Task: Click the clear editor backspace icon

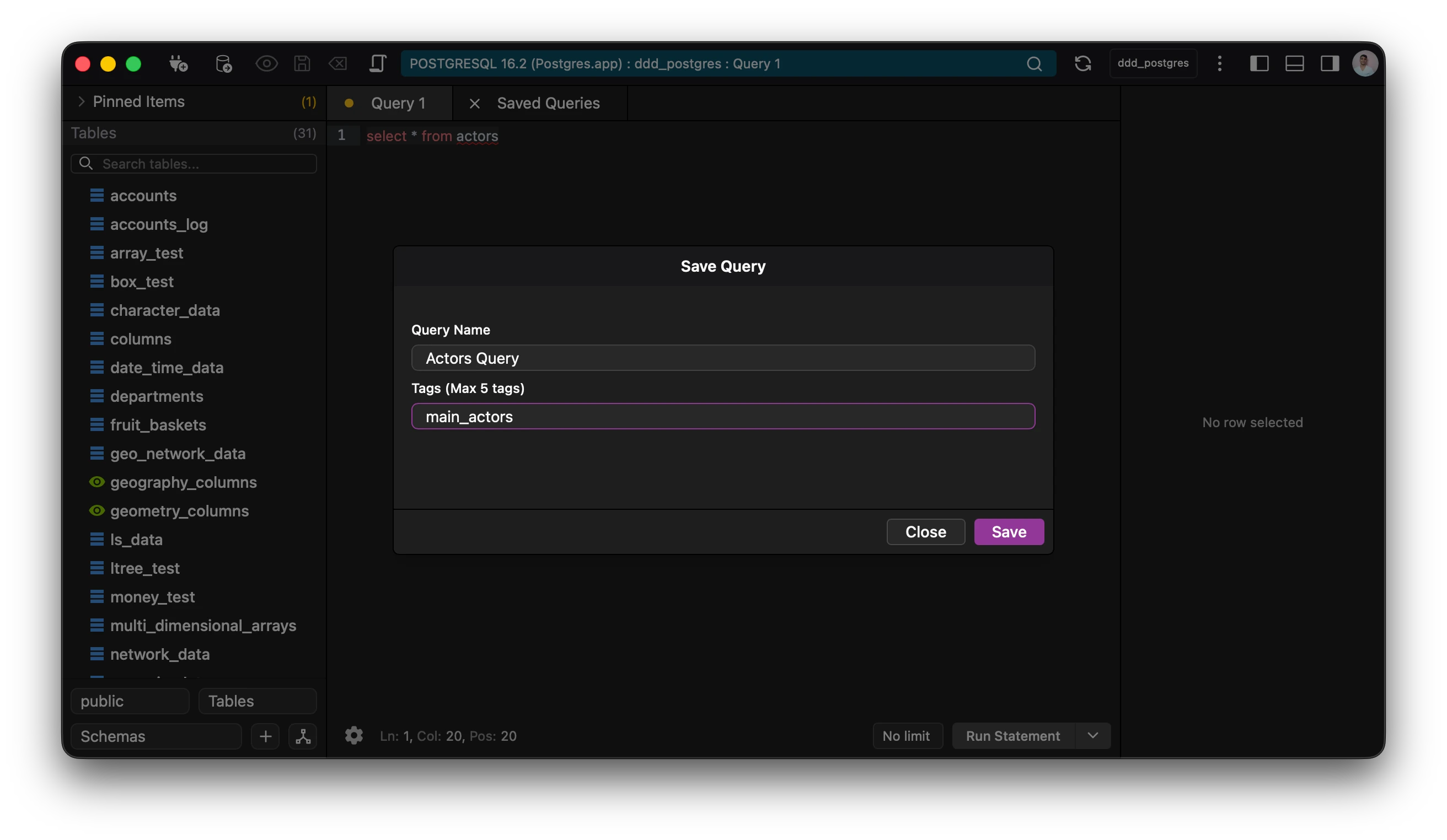Action: click(338, 63)
